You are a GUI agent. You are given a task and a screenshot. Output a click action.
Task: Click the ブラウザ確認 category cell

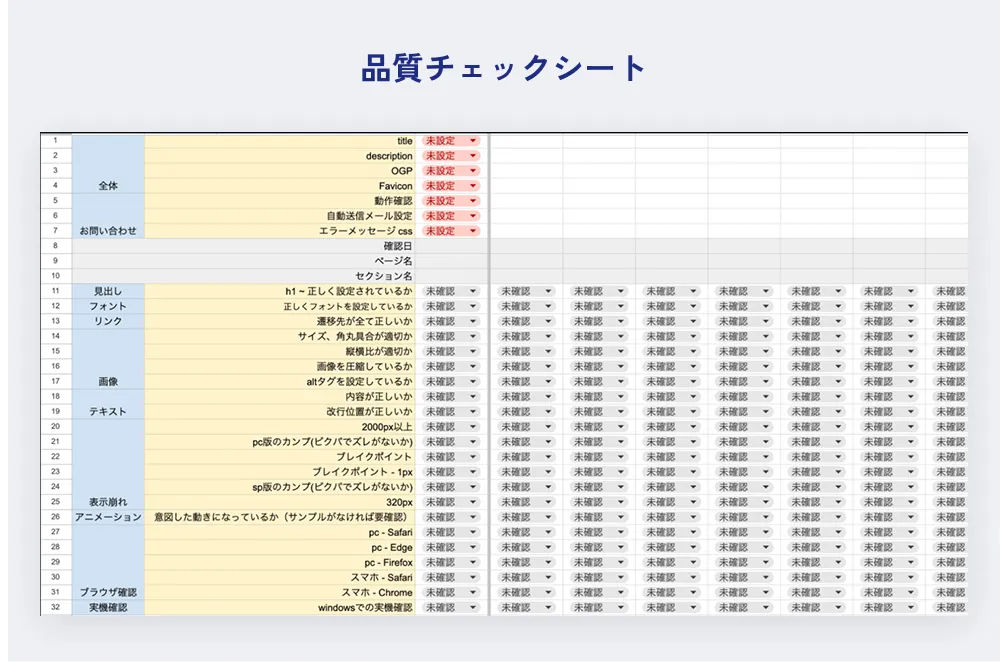pyautogui.click(x=108, y=592)
